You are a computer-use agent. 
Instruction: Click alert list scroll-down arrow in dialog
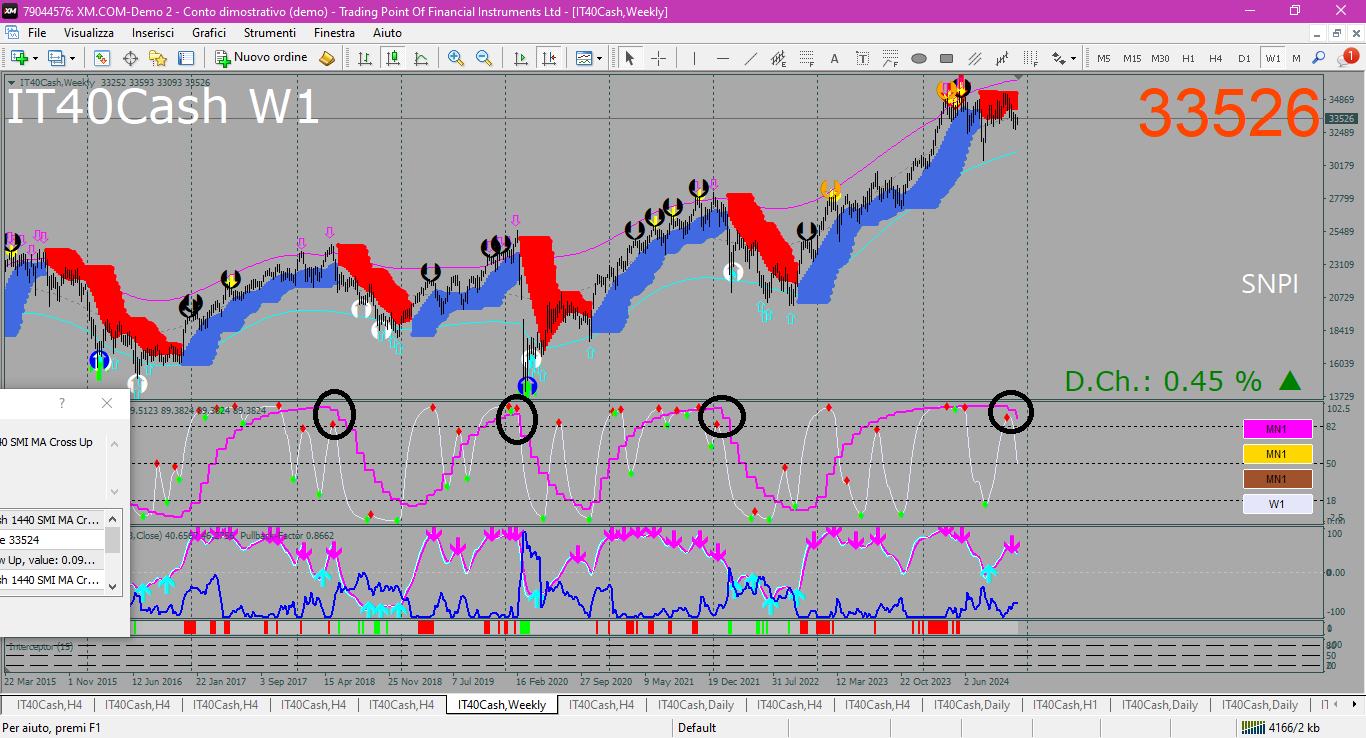[x=113, y=586]
